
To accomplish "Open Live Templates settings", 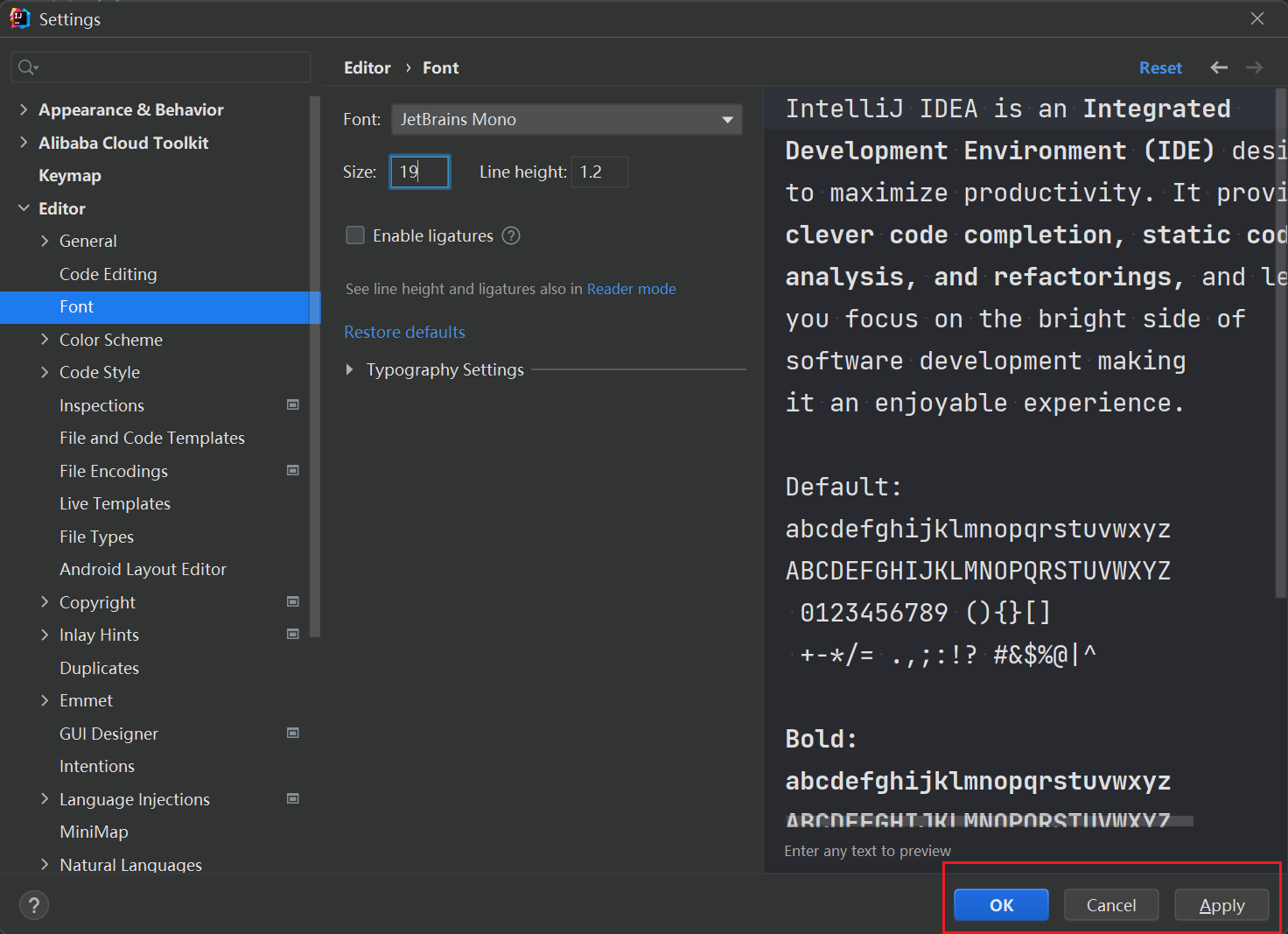I will point(115,503).
